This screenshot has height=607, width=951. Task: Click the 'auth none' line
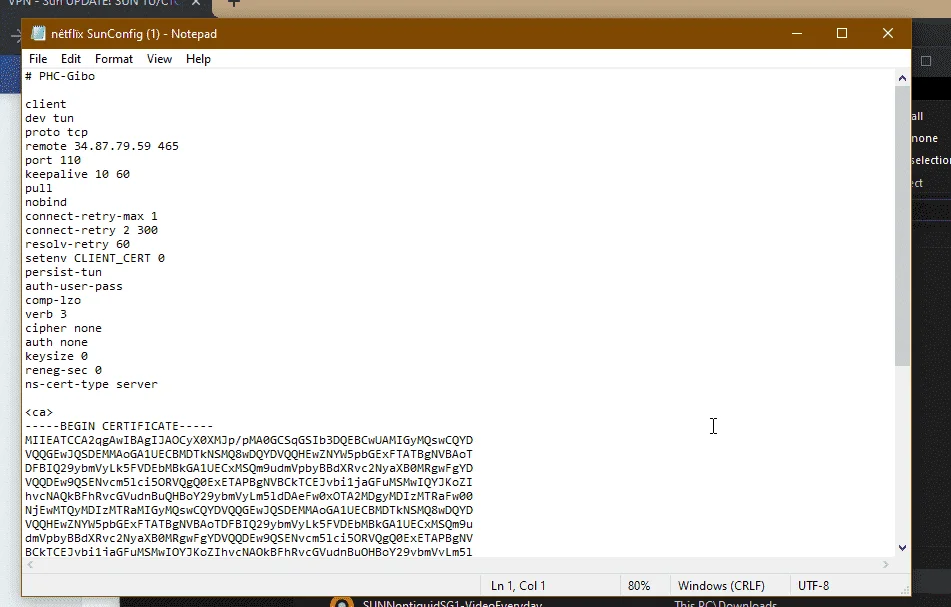click(56, 342)
